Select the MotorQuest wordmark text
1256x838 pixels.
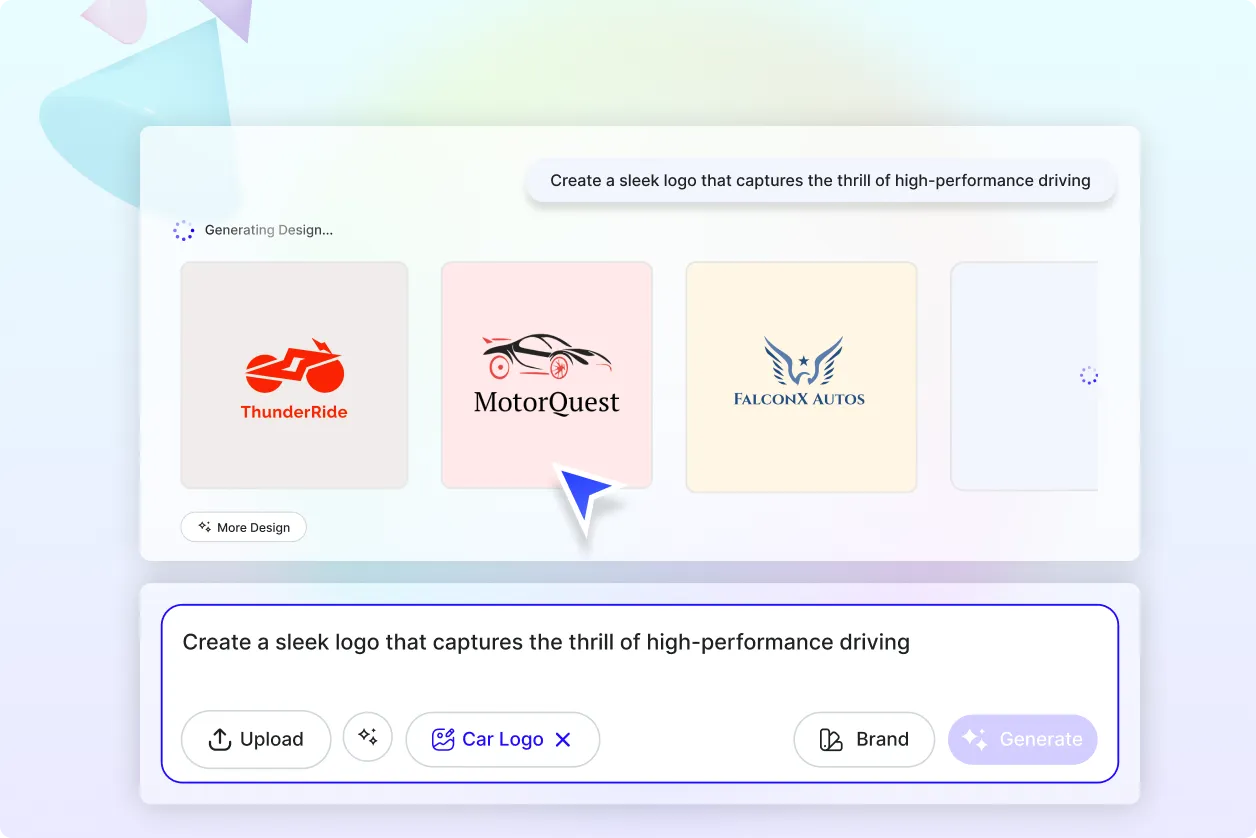click(x=546, y=403)
